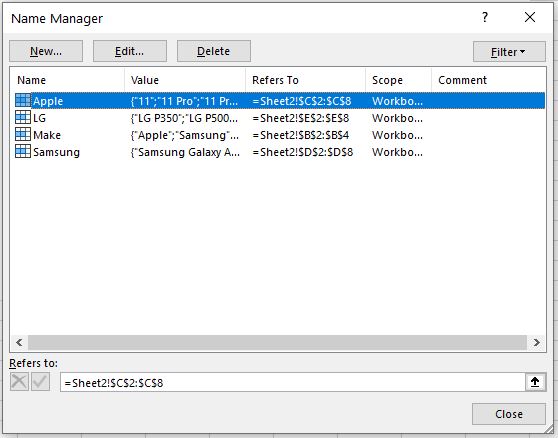Click reference =Sheet2!$C$2:$C$8 in Apple row
558x438 pixels.
tap(302, 101)
